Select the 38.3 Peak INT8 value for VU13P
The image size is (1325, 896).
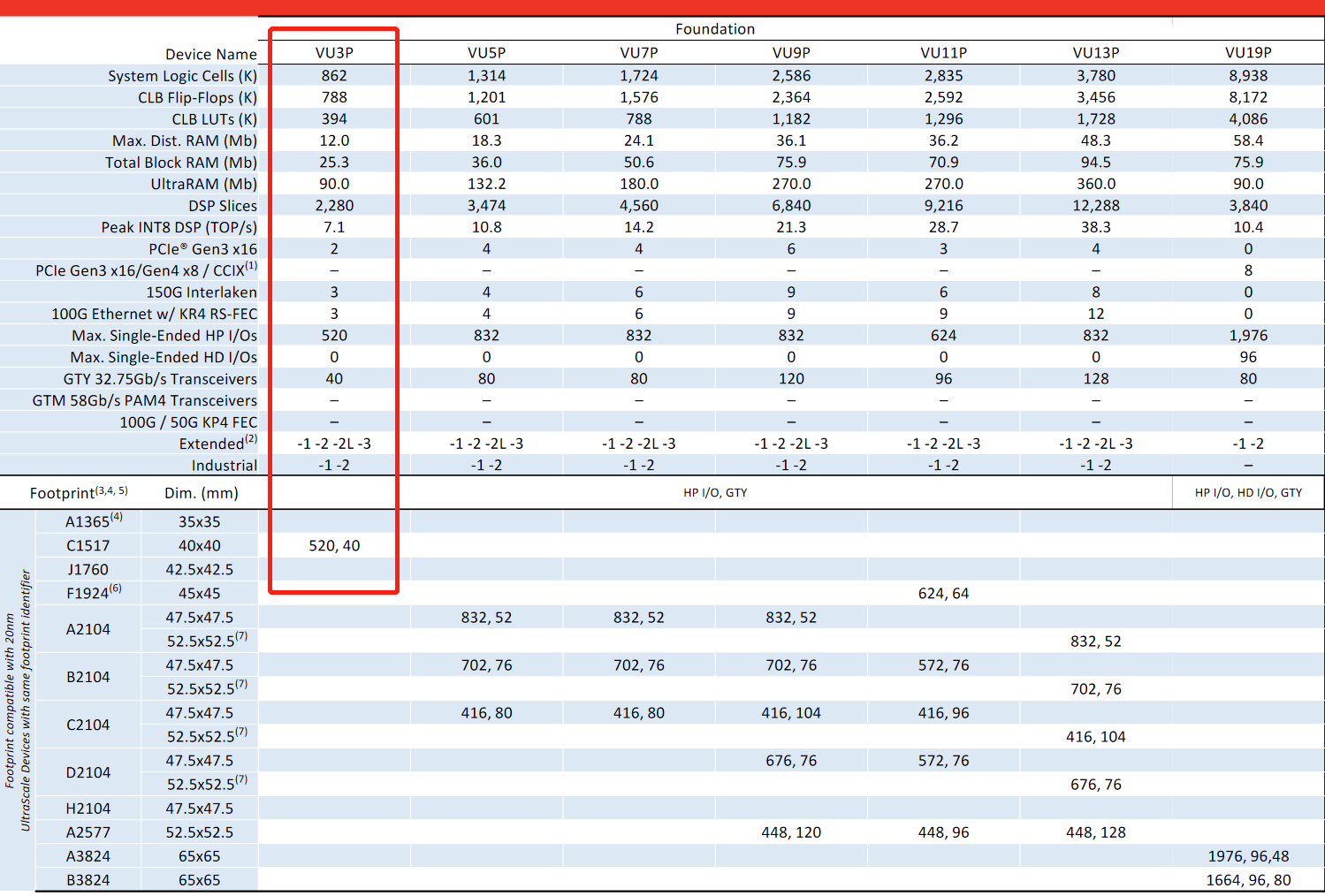[x=1096, y=227]
